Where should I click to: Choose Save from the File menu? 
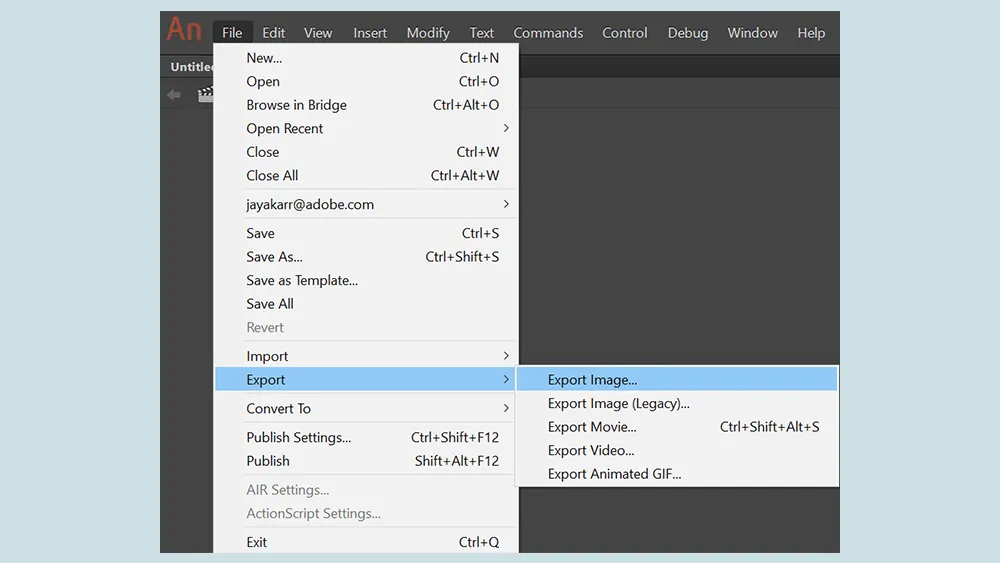click(367, 233)
